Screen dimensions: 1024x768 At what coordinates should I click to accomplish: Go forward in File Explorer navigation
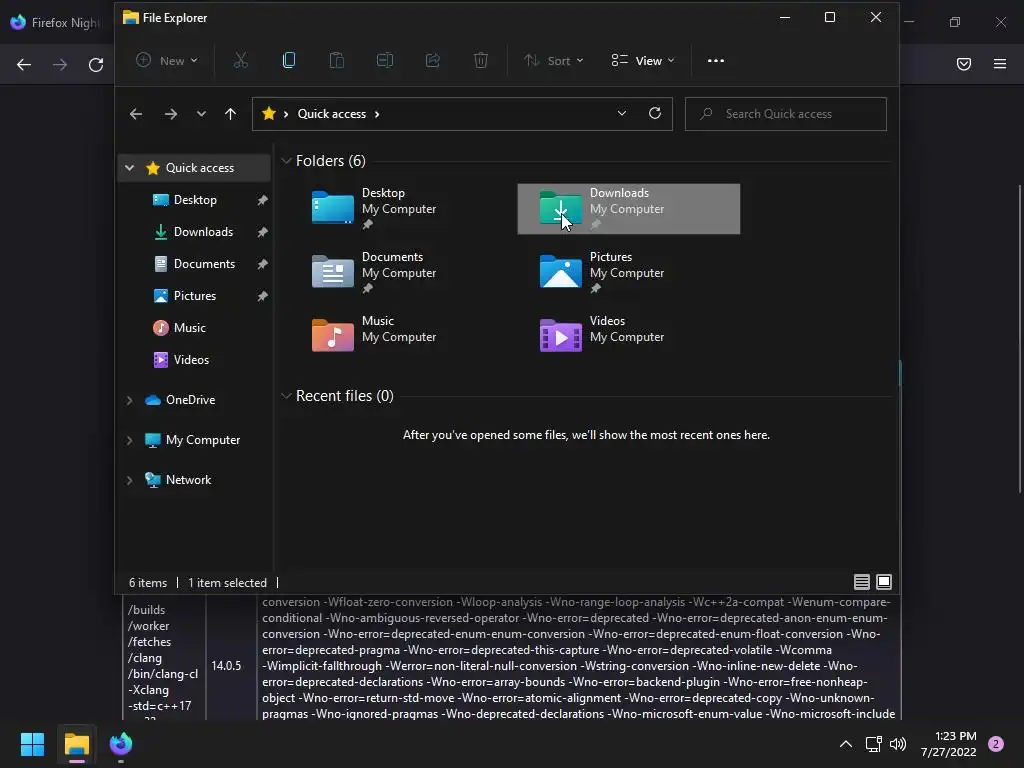point(170,114)
